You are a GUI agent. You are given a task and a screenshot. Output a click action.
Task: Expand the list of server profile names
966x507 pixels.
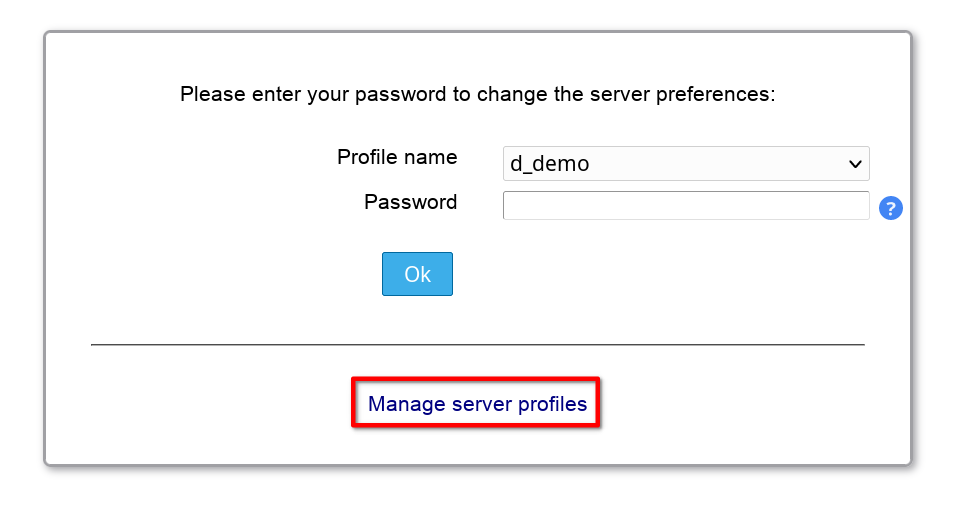pos(685,164)
